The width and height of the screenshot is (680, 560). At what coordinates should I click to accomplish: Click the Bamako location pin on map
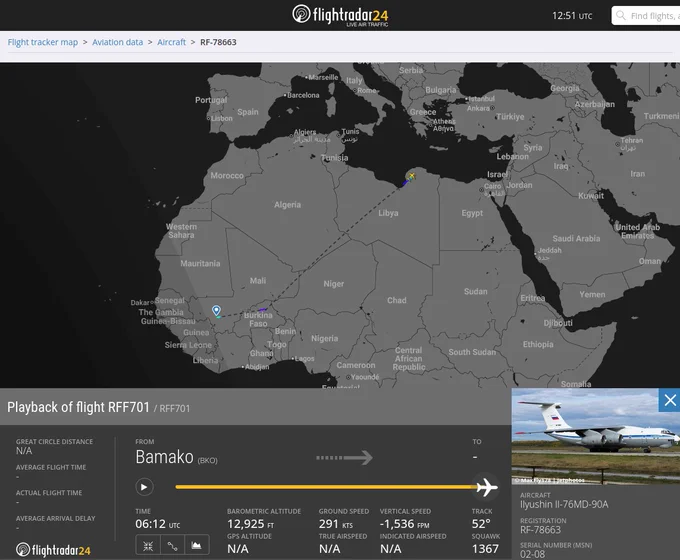pos(216,310)
